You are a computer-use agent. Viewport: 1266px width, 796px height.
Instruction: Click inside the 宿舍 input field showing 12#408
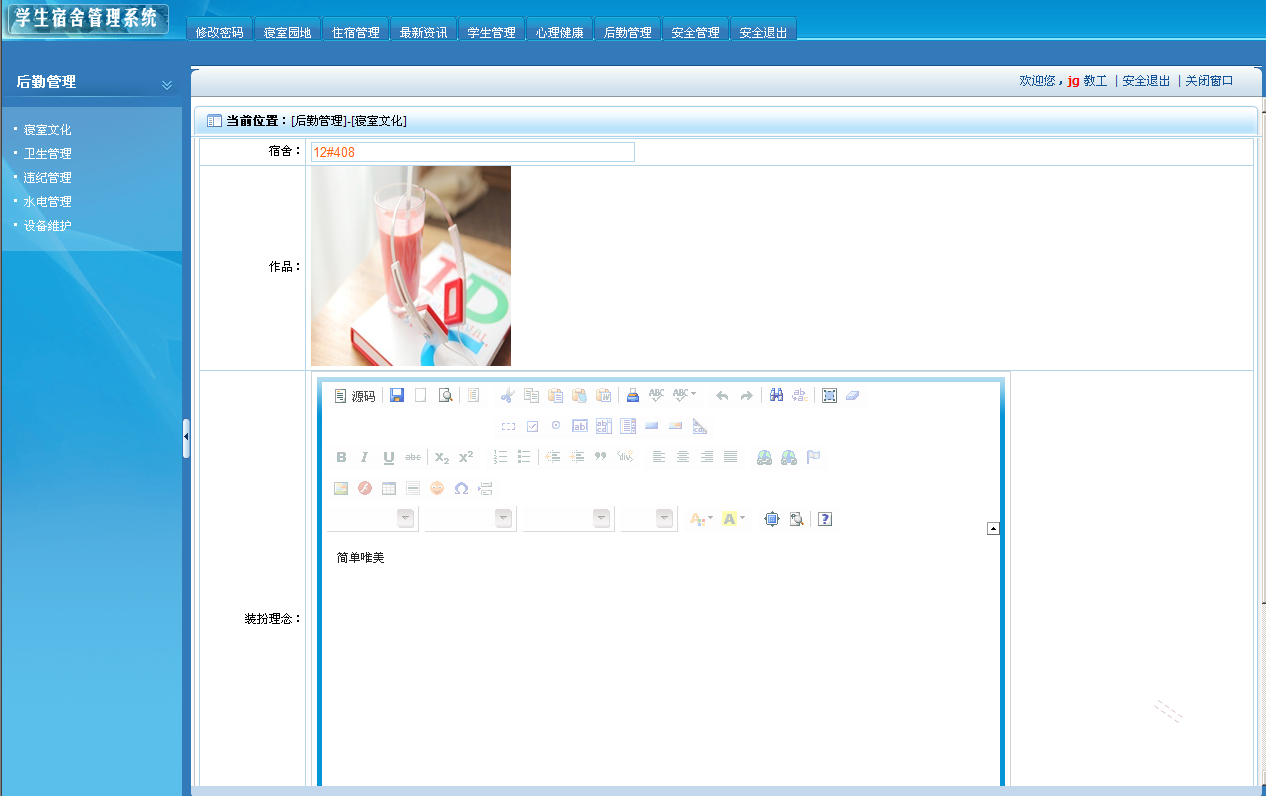470,152
